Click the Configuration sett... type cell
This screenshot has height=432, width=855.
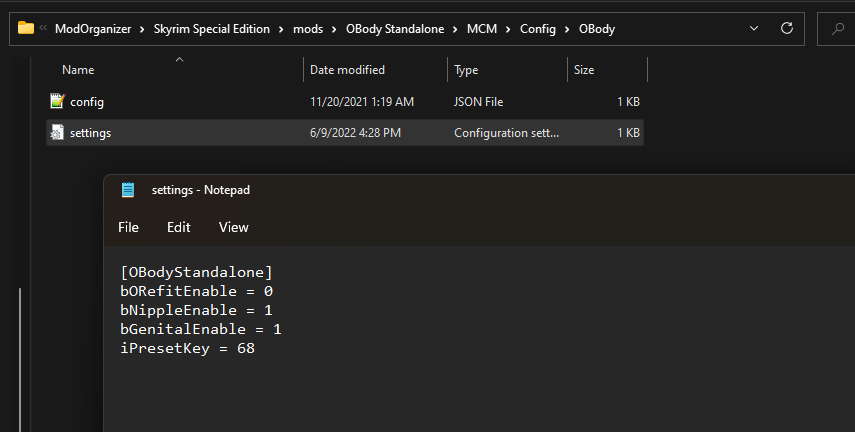coord(507,133)
